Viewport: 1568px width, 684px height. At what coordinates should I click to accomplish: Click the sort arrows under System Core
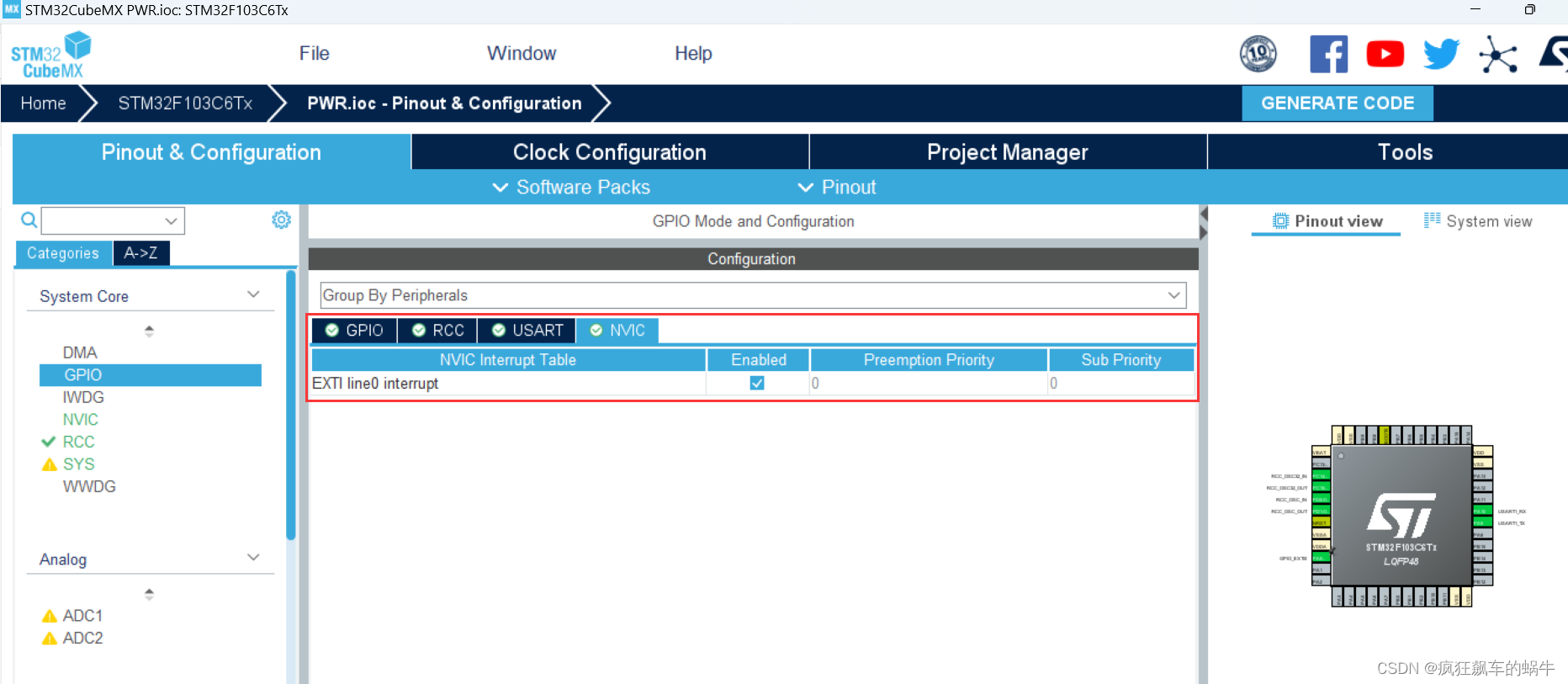149,331
